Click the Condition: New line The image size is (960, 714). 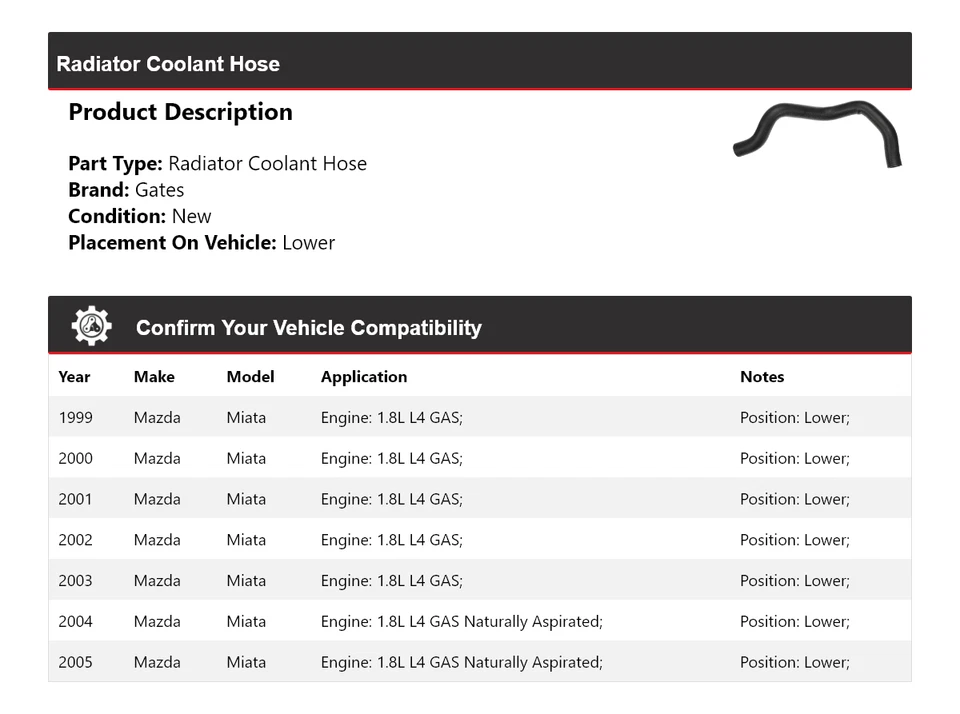click(x=140, y=216)
